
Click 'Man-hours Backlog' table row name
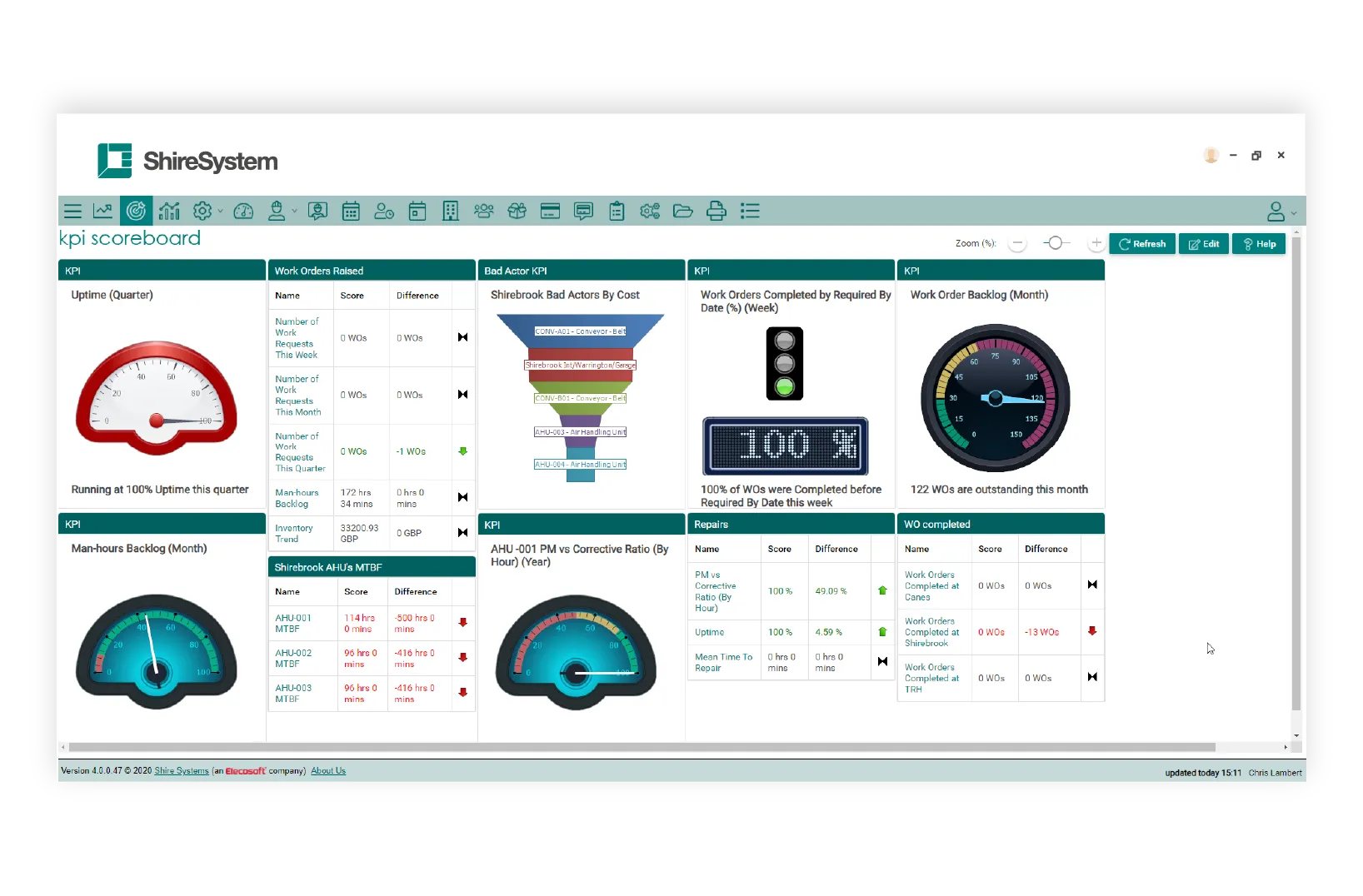(297, 498)
